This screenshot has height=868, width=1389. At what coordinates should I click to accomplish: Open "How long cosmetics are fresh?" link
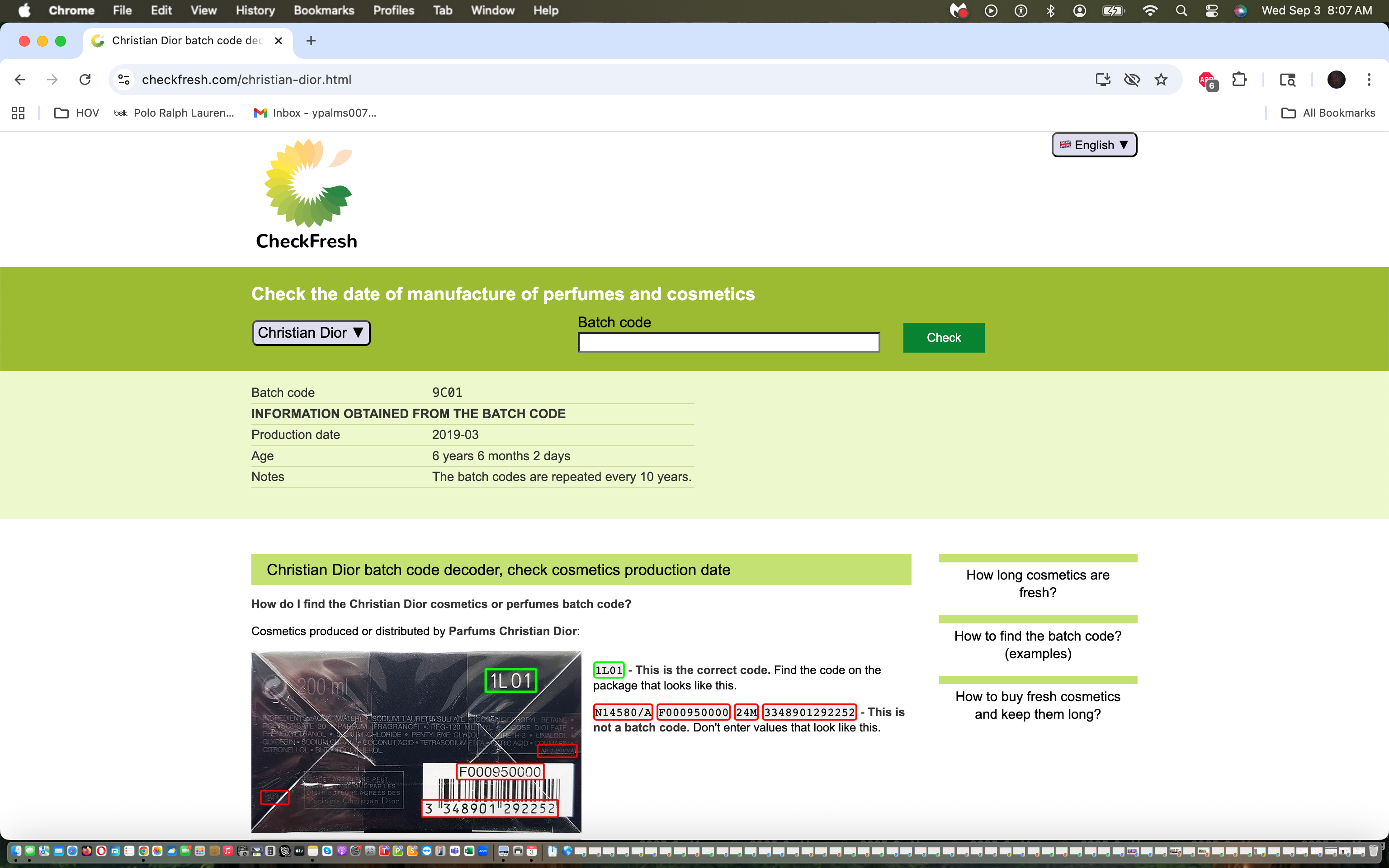pos(1037,583)
